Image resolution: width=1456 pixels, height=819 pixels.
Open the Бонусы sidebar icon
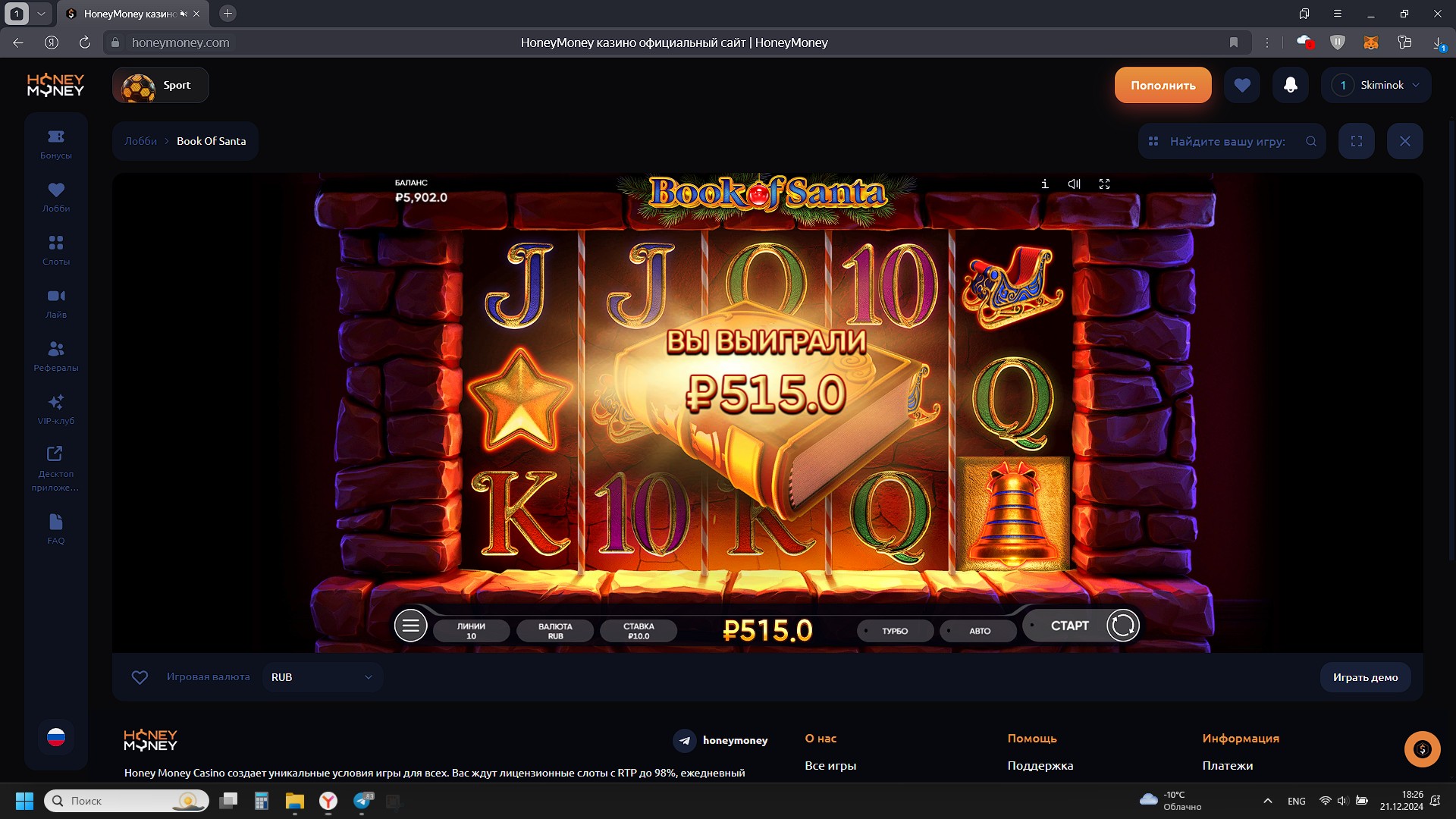coord(56,143)
